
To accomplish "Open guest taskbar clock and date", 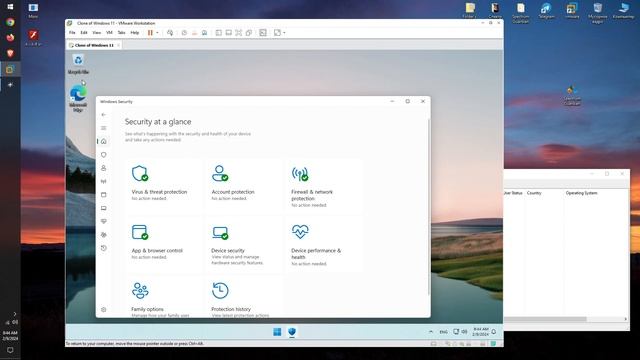I will [480, 331].
